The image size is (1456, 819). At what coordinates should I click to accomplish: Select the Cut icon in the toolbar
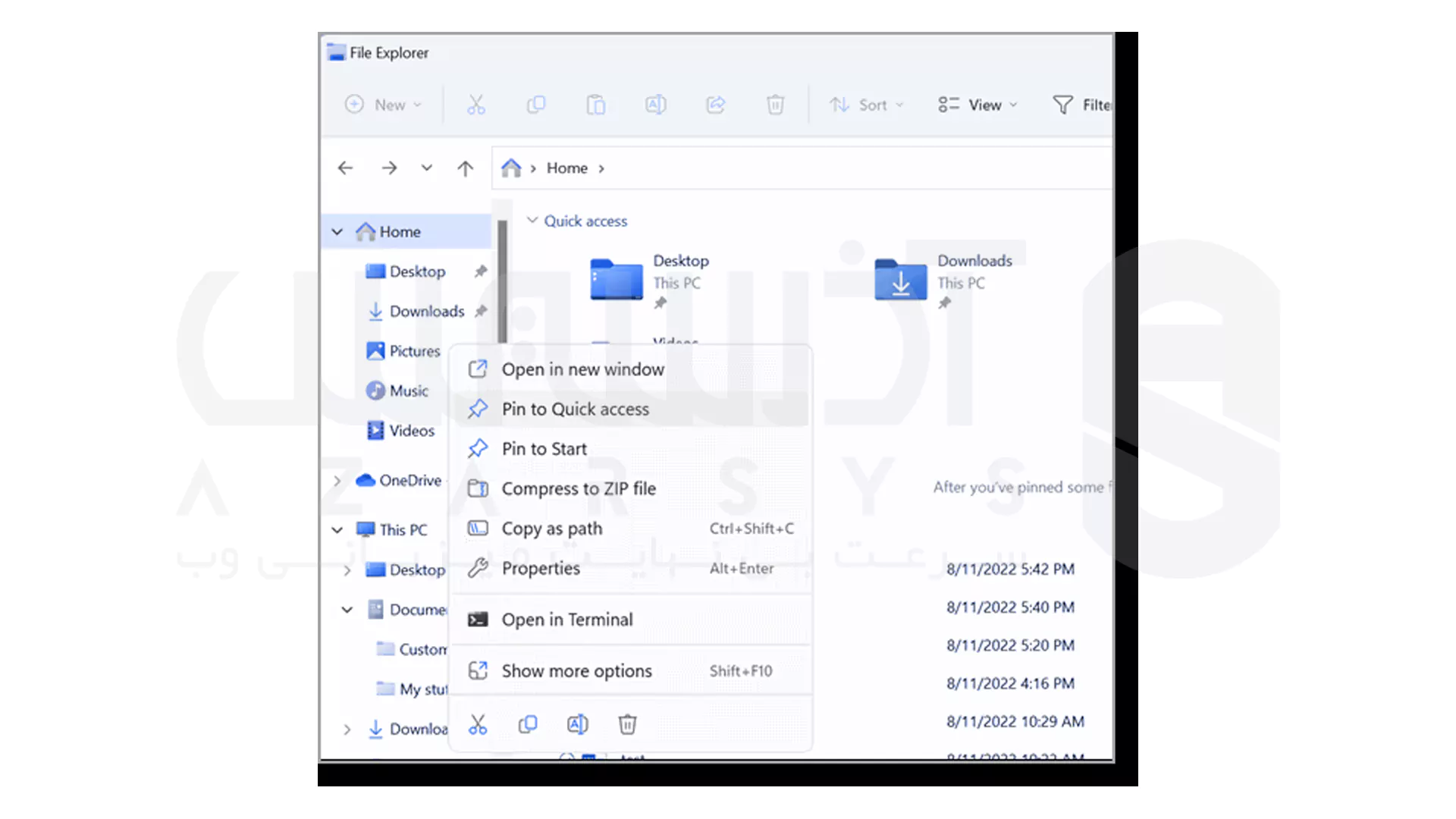475,105
